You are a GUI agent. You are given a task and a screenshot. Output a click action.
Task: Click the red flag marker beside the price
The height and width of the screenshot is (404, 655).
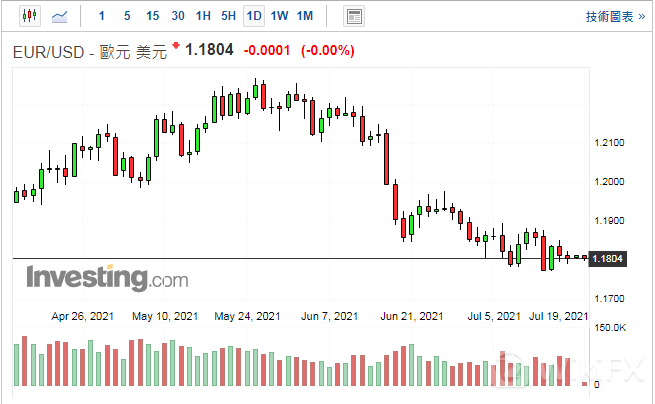(176, 47)
